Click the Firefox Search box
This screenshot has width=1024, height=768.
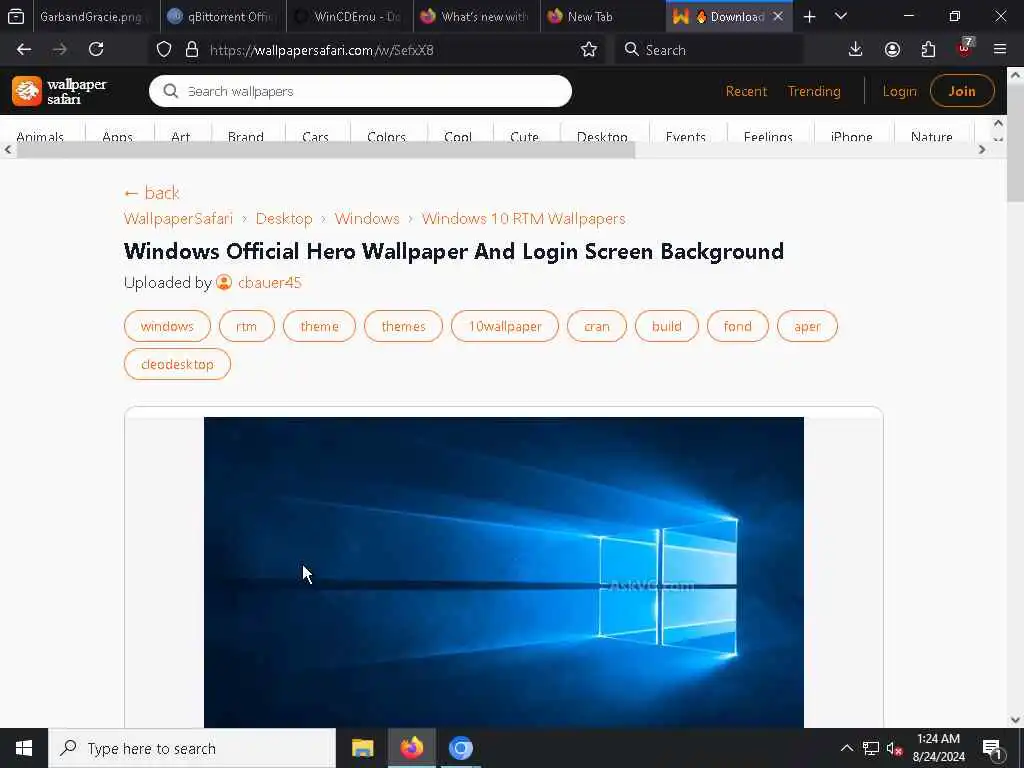(709, 50)
